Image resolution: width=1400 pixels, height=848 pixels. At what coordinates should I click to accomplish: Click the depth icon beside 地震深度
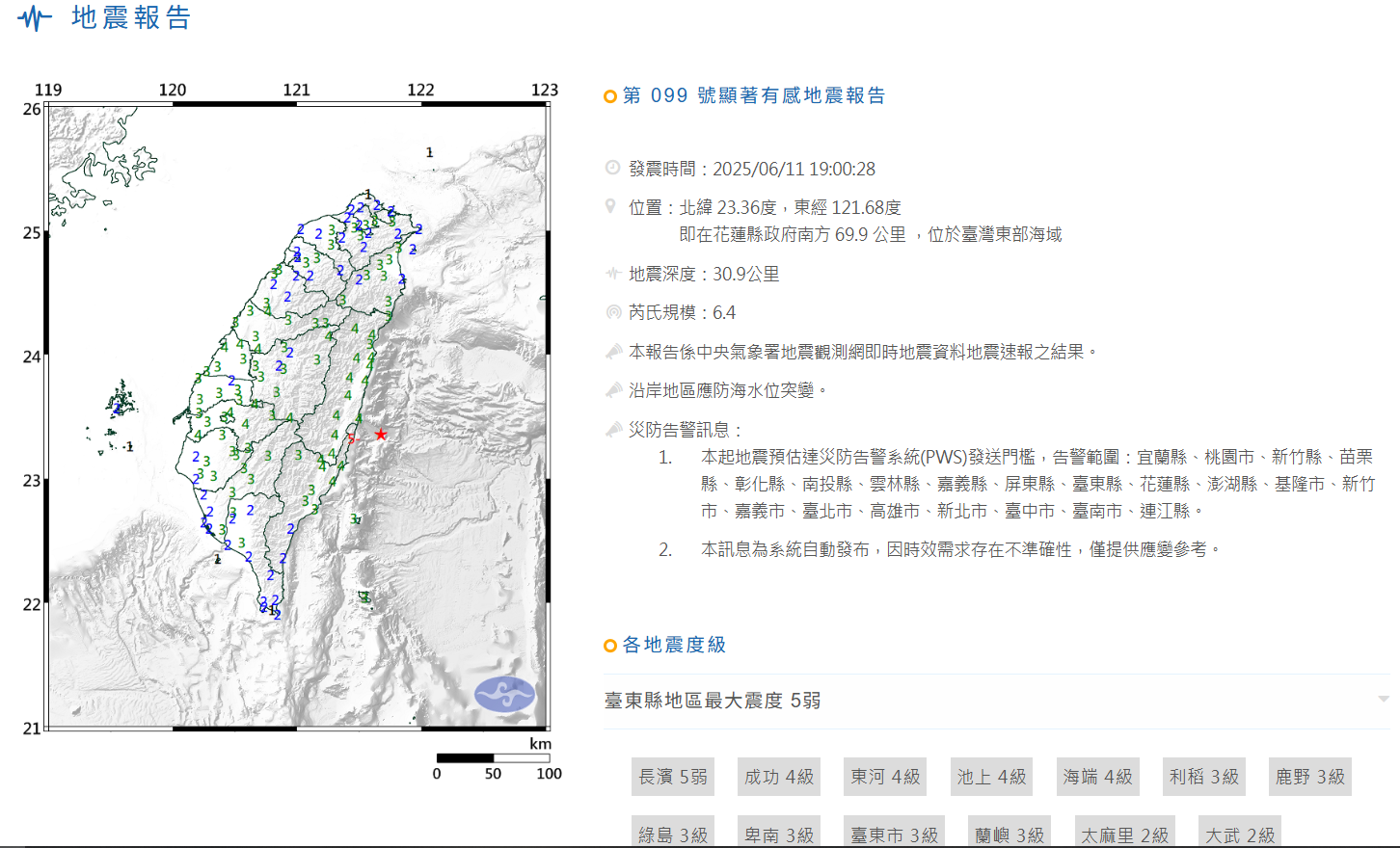coord(612,274)
